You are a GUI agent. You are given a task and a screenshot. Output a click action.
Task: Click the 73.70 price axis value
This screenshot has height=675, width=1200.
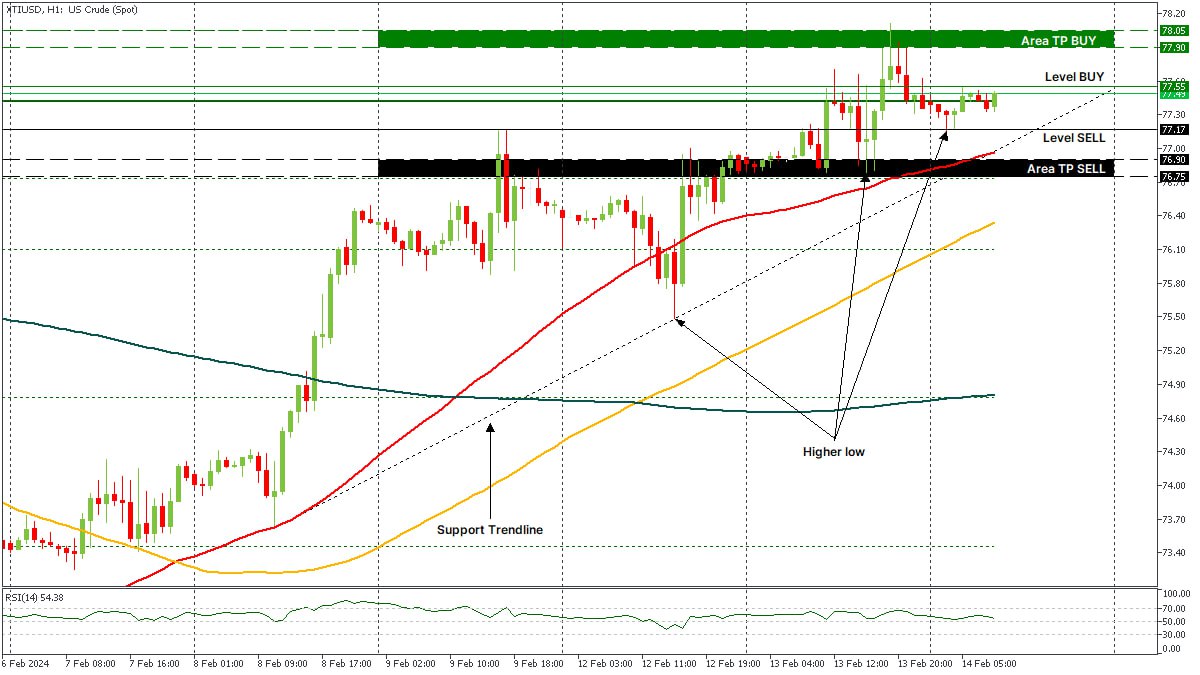[1174, 520]
